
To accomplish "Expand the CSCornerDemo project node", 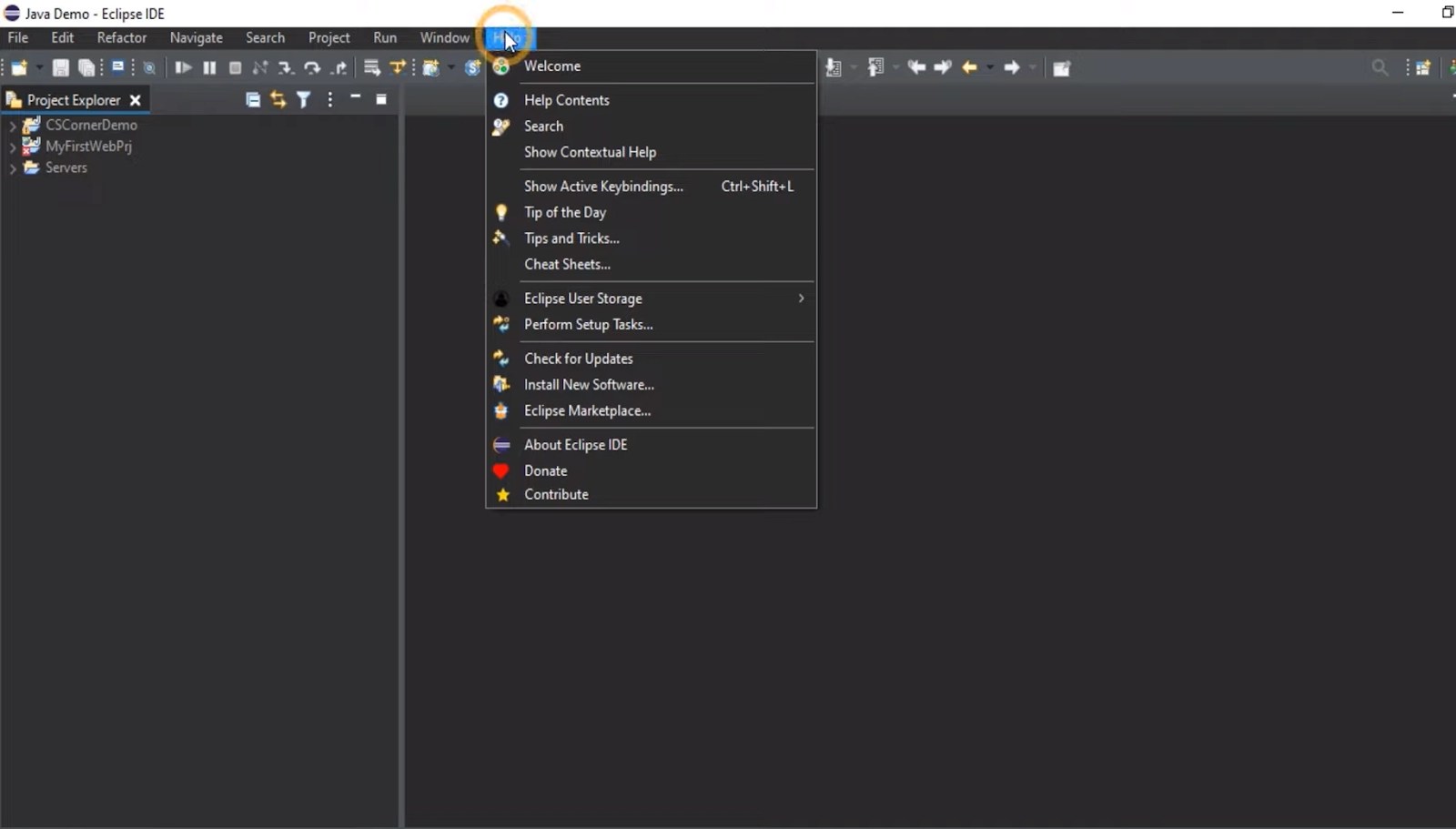I will 13,126.
